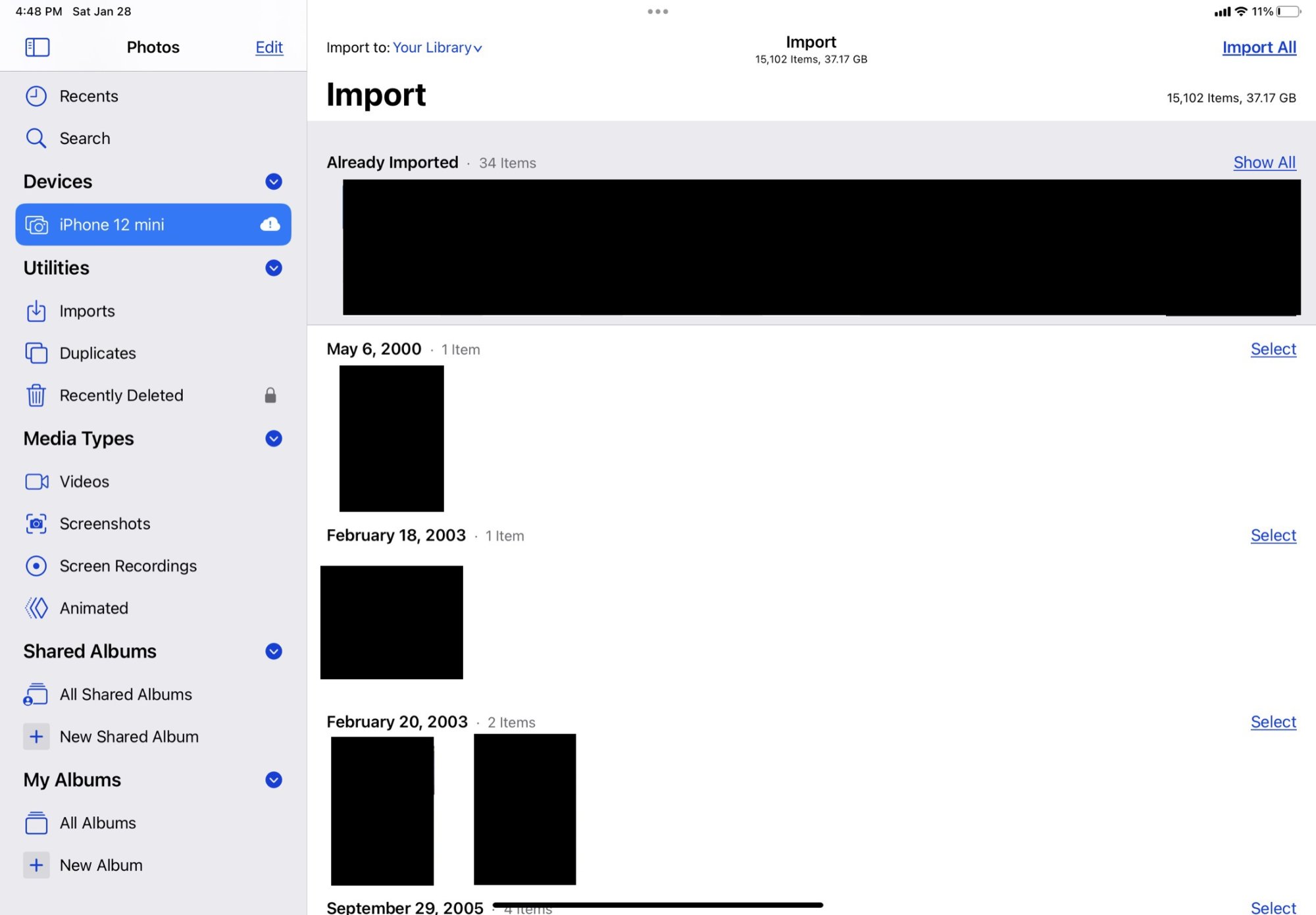Open the Import to Your Library dropdown
The image size is (1316, 915).
coord(438,48)
